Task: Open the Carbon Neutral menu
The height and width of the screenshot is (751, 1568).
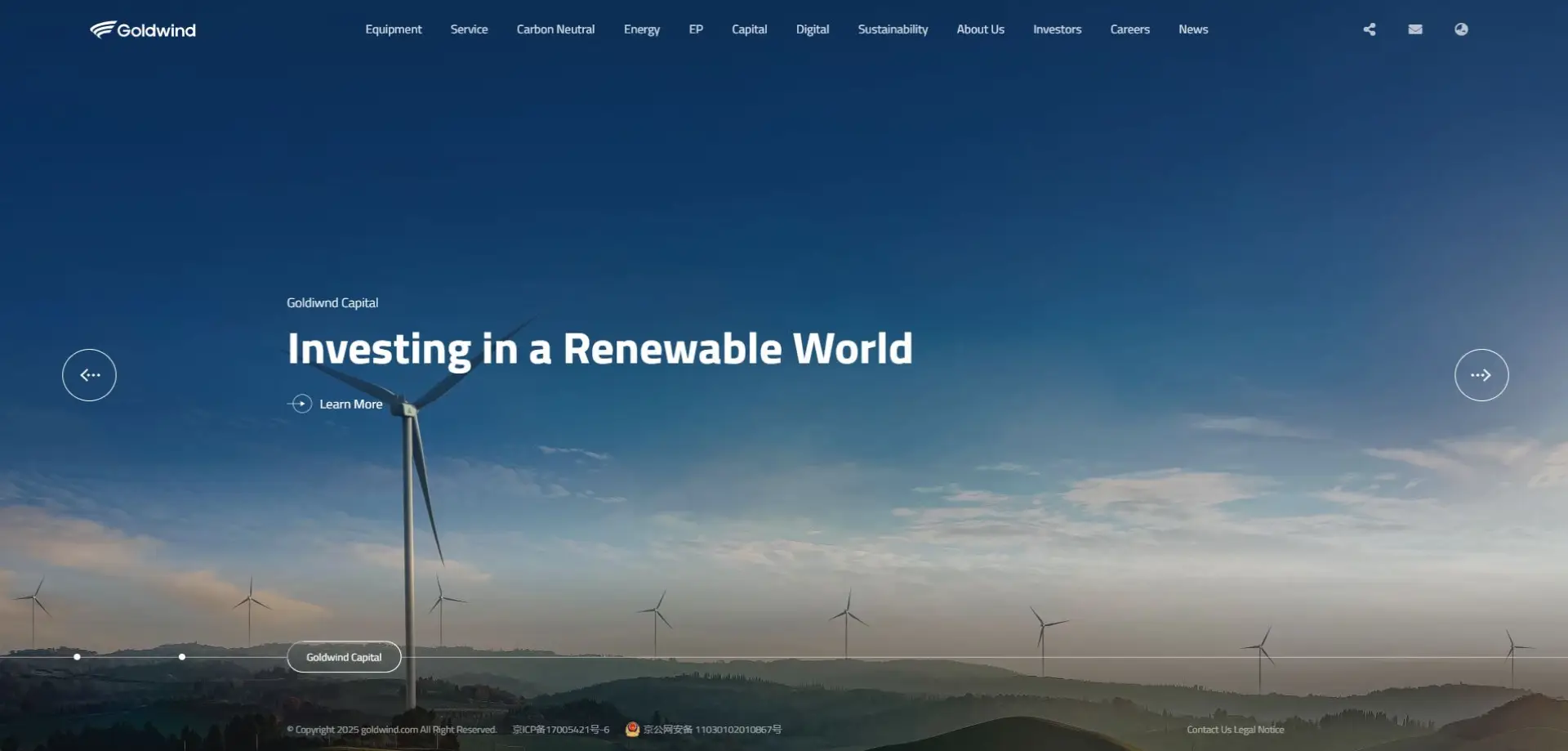Action: (555, 29)
